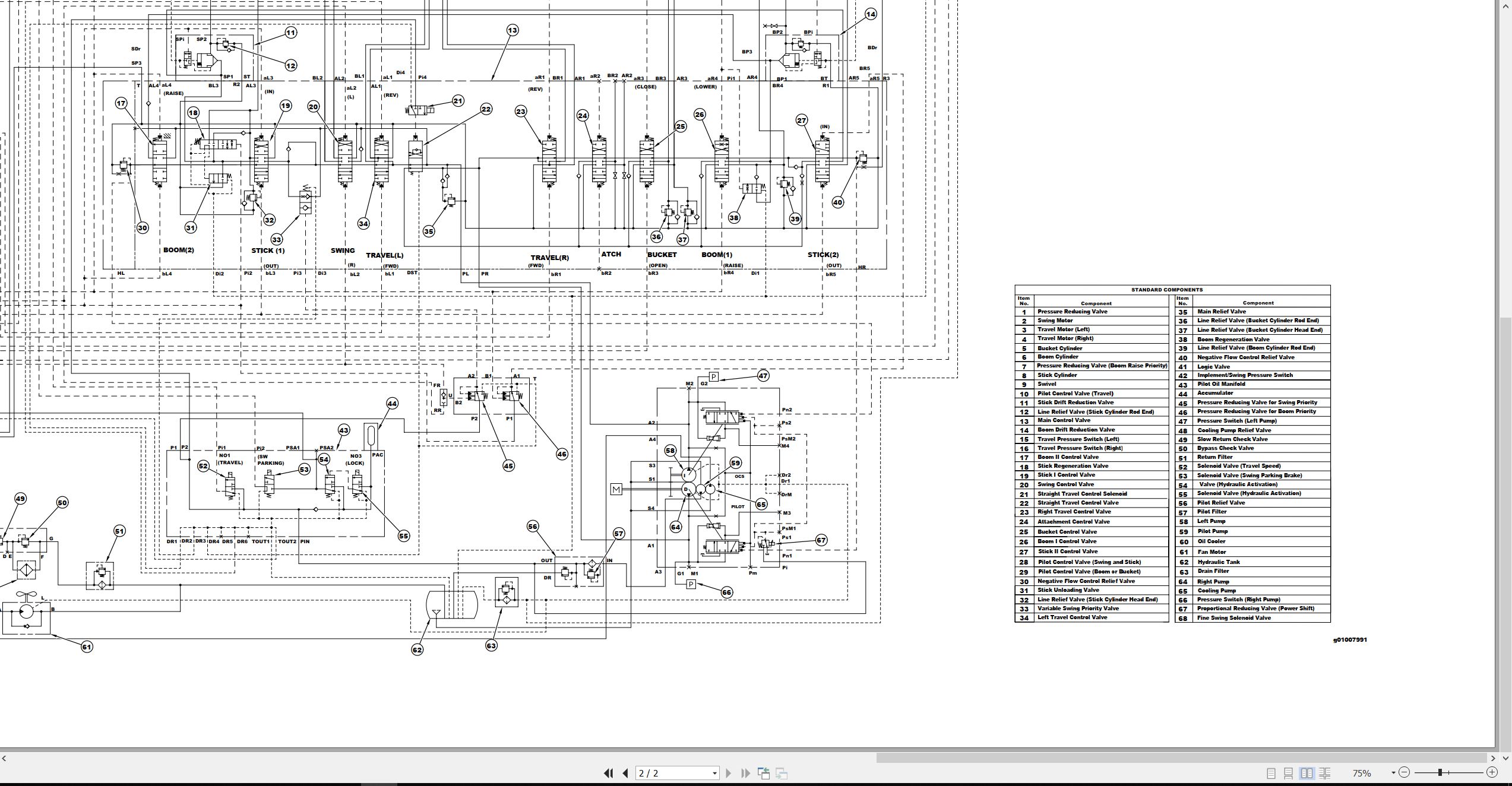Click the 'Stick Cylinder' table entry
Viewport: 1512px width, 786px height.
click(1057, 375)
